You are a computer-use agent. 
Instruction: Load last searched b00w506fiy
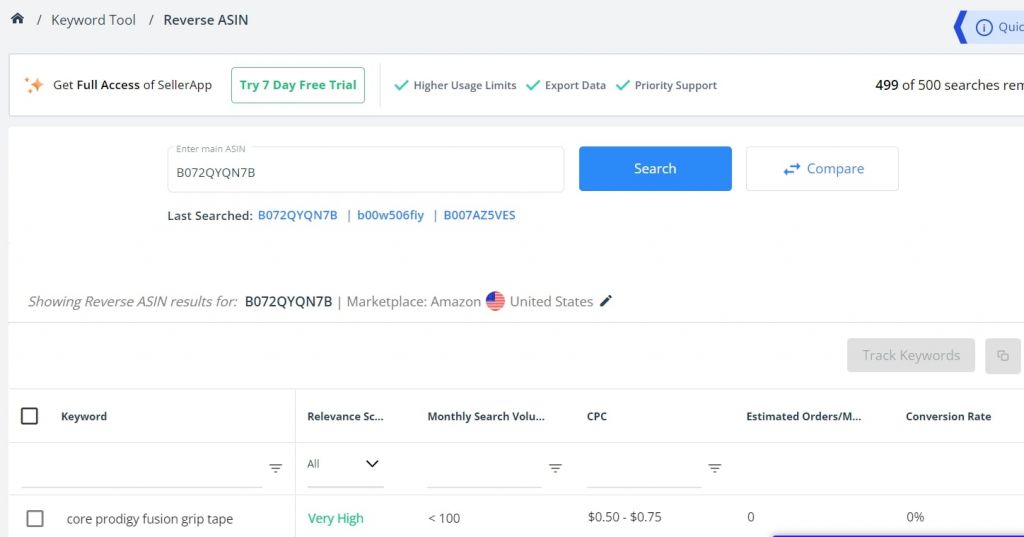click(x=391, y=215)
